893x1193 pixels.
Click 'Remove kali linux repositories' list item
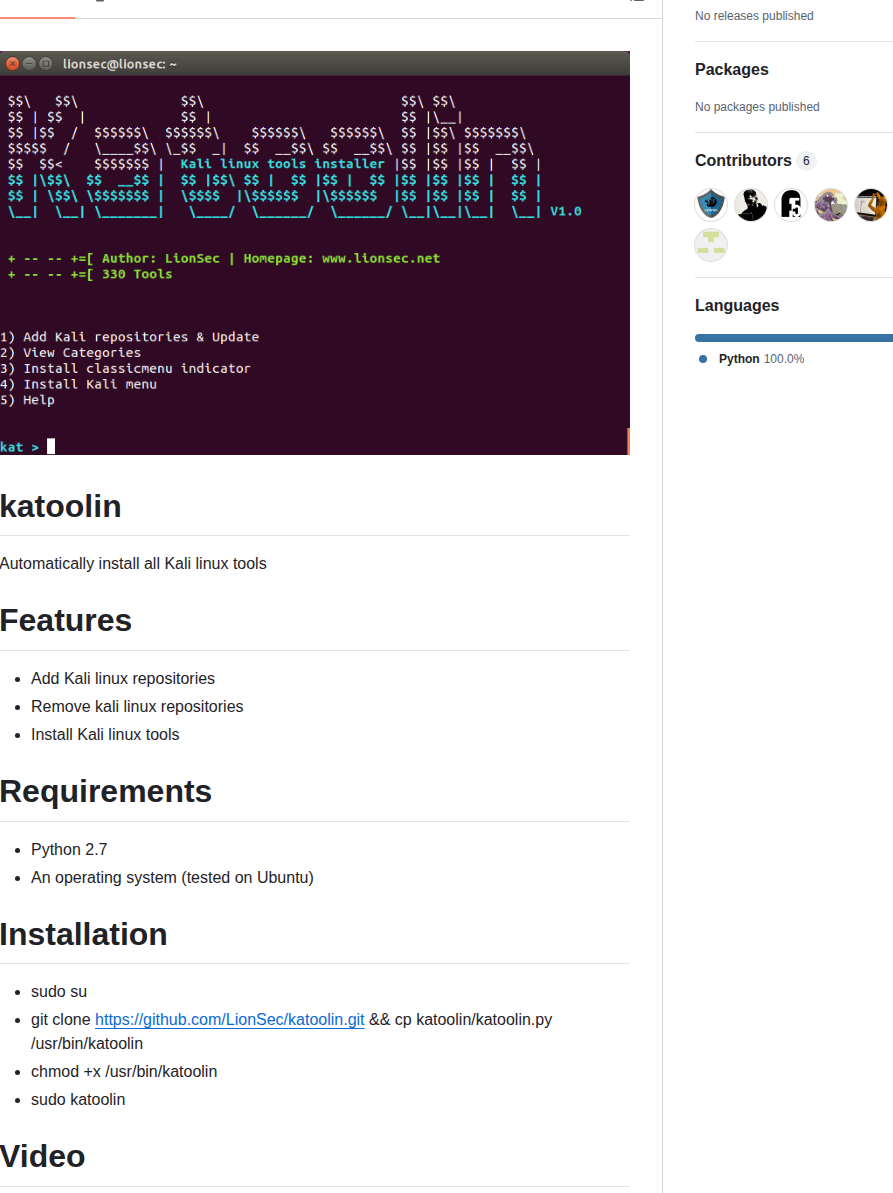(x=137, y=707)
